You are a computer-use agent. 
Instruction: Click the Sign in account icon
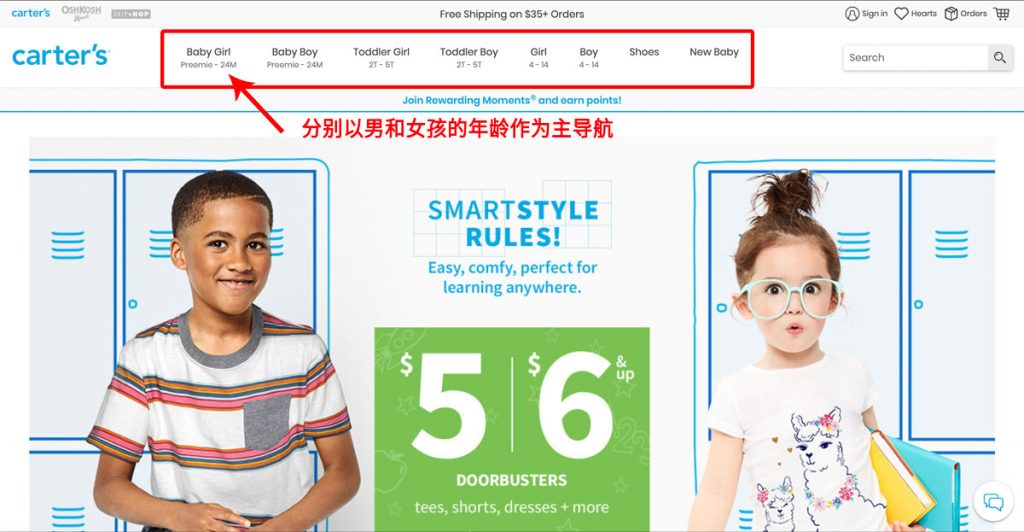click(x=852, y=13)
